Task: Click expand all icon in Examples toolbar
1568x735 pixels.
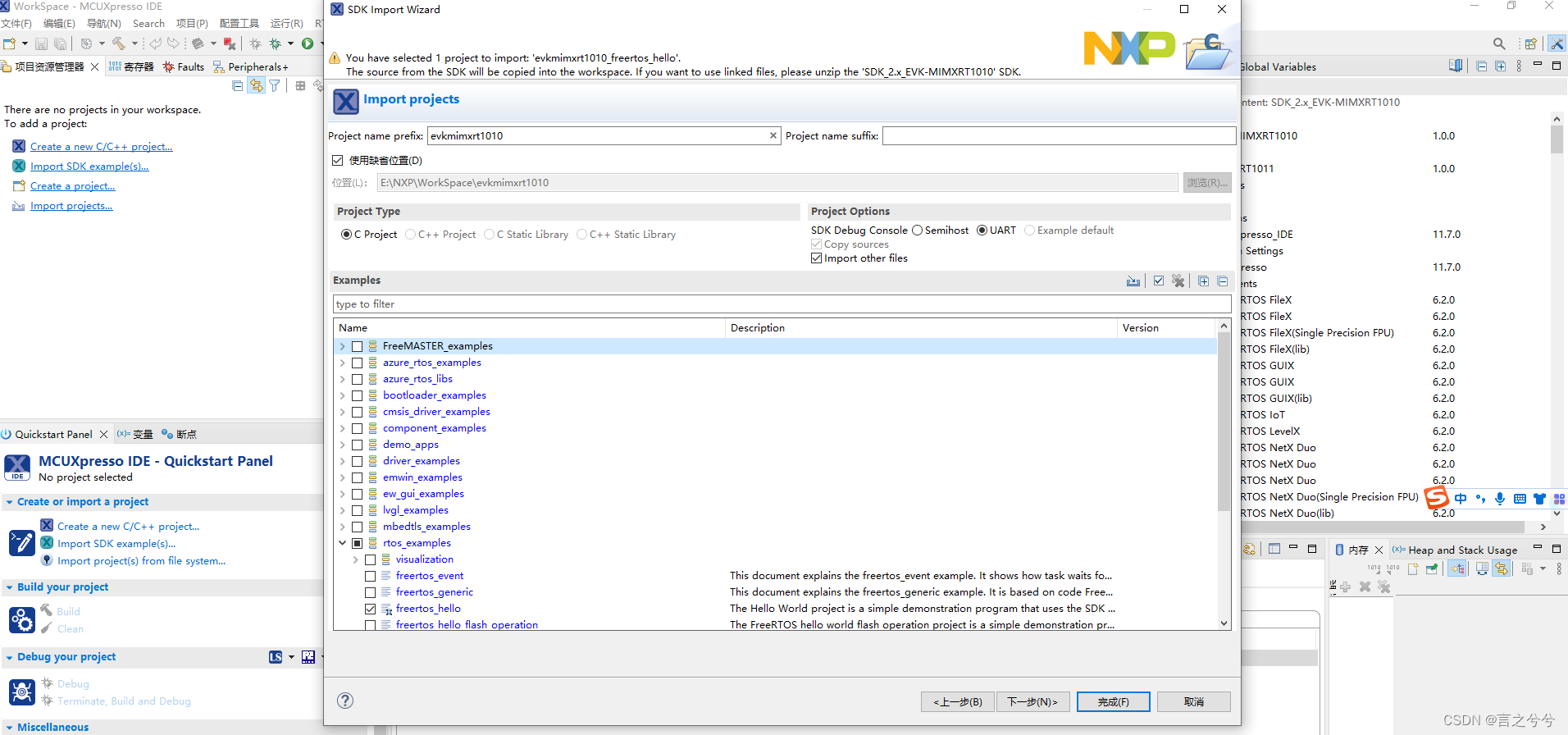Action: [x=1203, y=281]
